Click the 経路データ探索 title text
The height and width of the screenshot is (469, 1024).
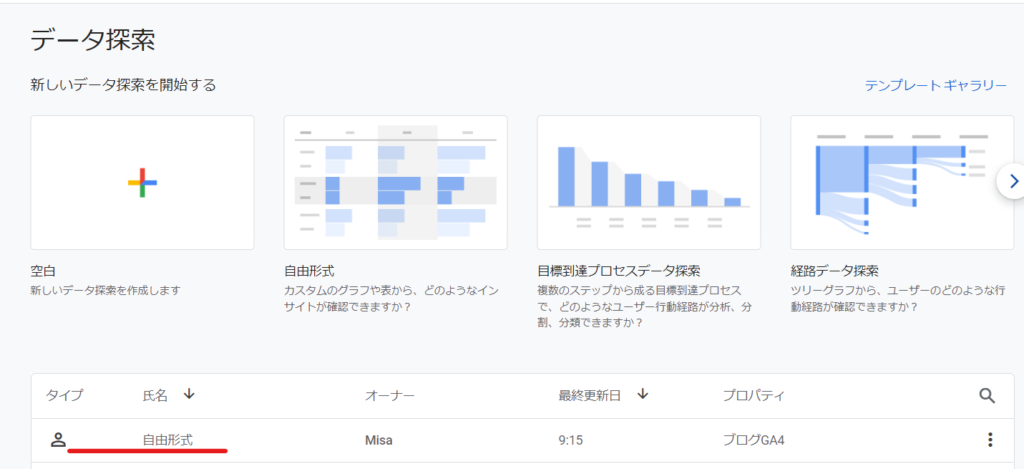[834, 271]
